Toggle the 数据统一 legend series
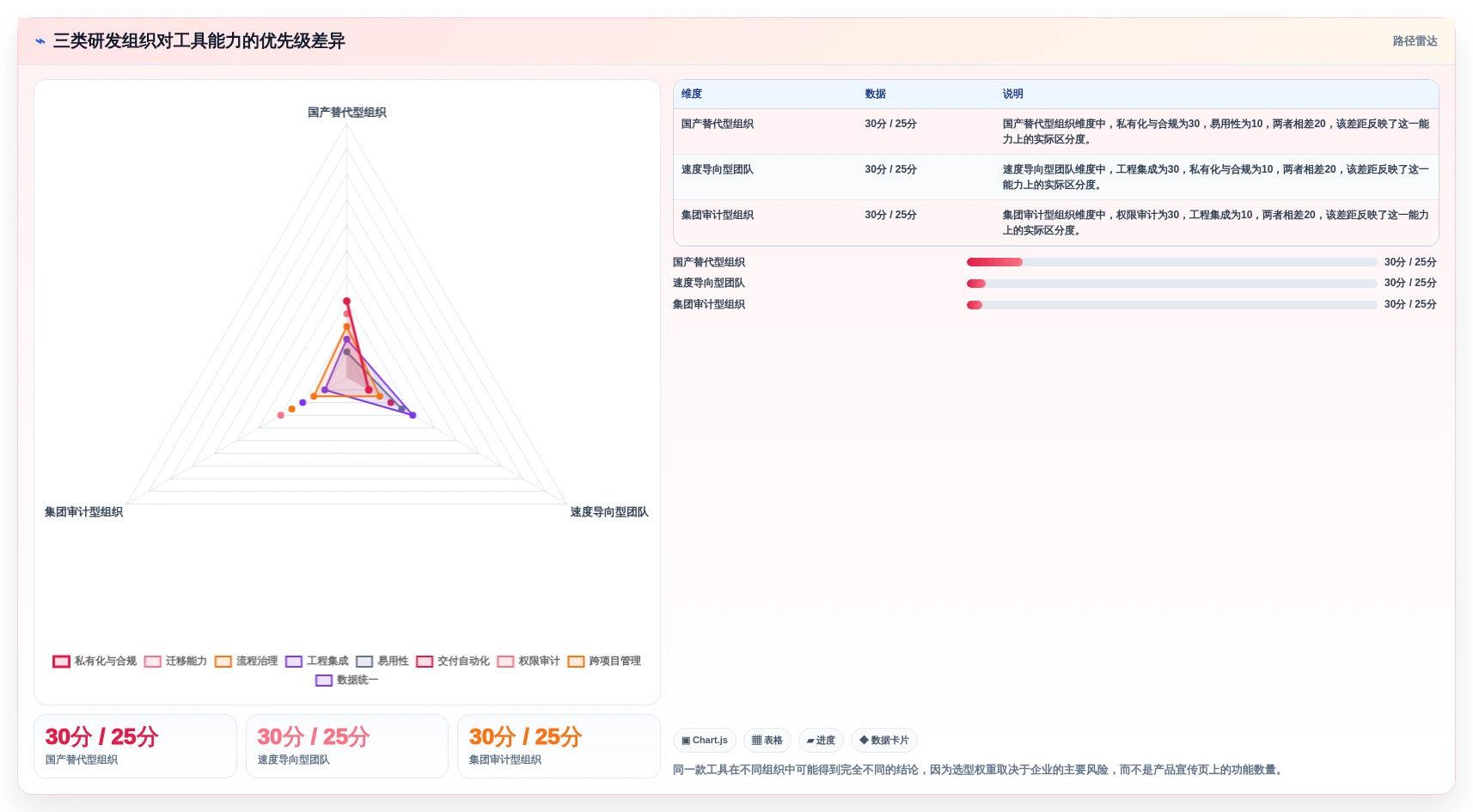The width and height of the screenshot is (1473, 812). tap(347, 680)
